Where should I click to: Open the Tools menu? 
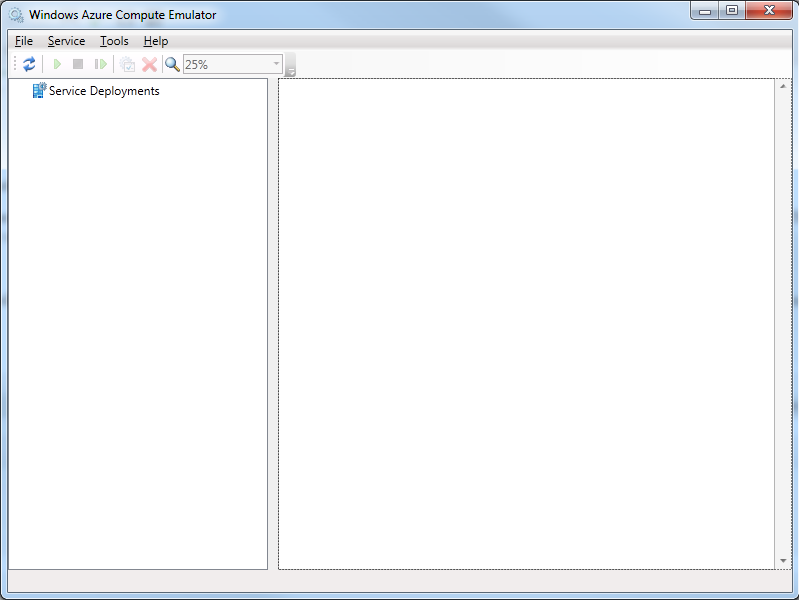coord(114,41)
